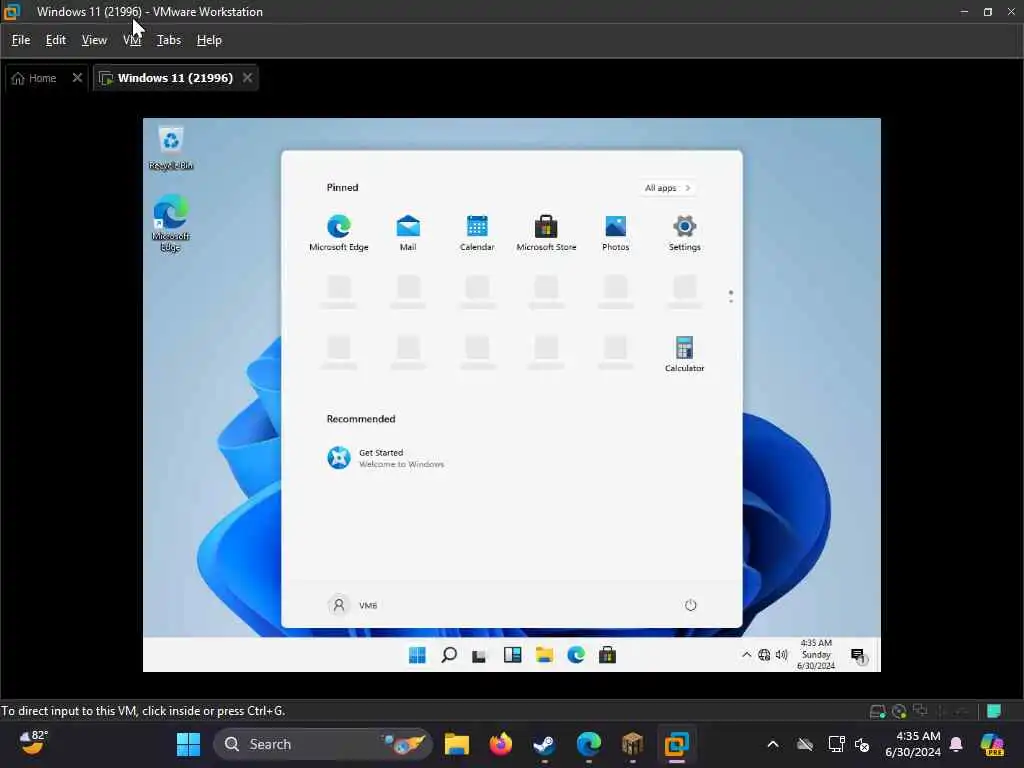
Task: Open the Microsoft Edge desktop shortcut in VM
Action: (x=170, y=223)
